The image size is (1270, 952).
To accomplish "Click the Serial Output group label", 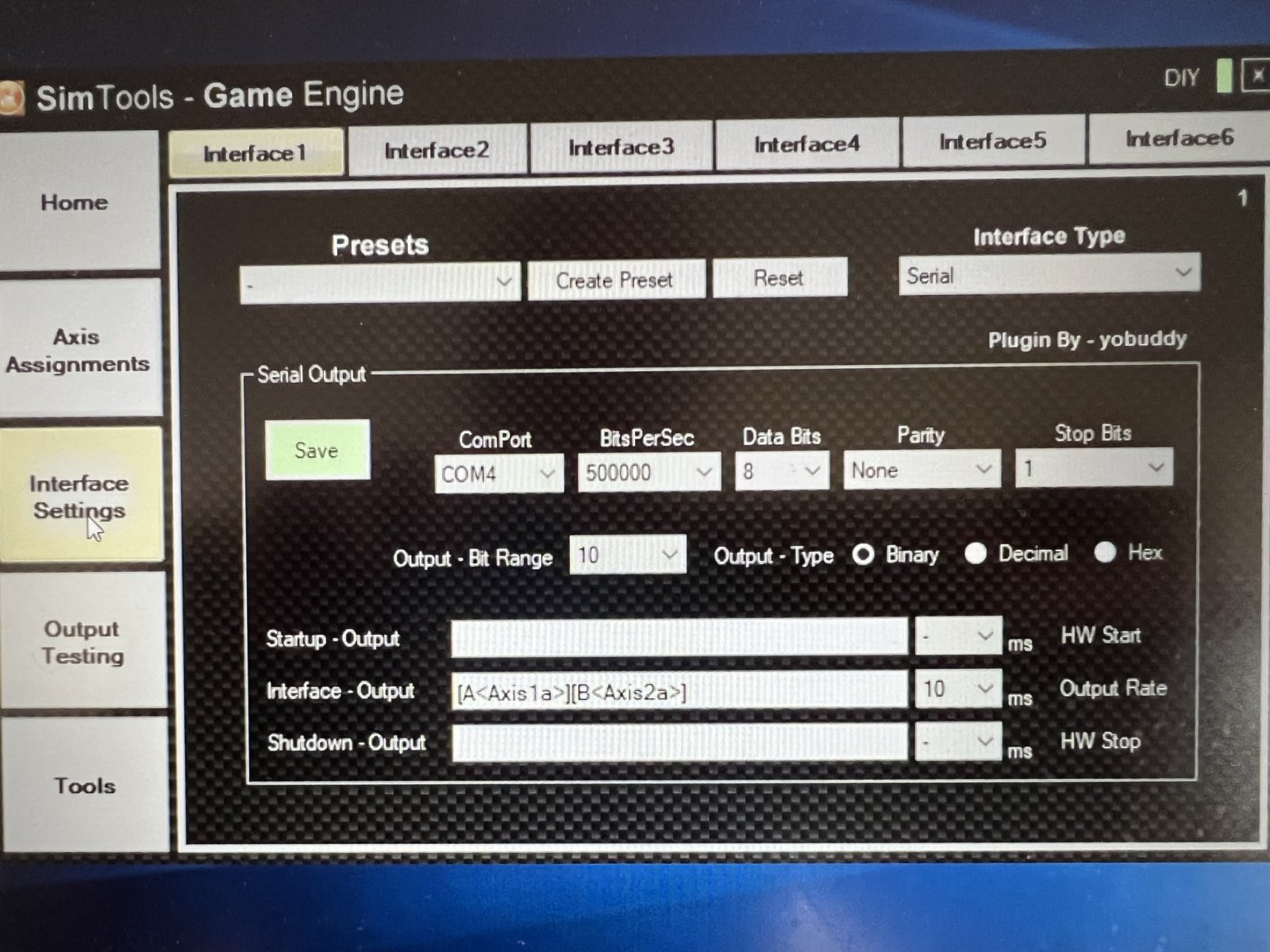I will (311, 374).
